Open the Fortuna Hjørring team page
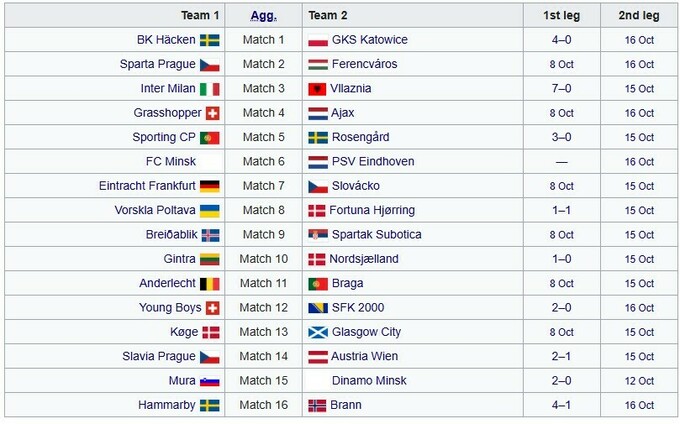680x424 pixels. click(x=375, y=211)
